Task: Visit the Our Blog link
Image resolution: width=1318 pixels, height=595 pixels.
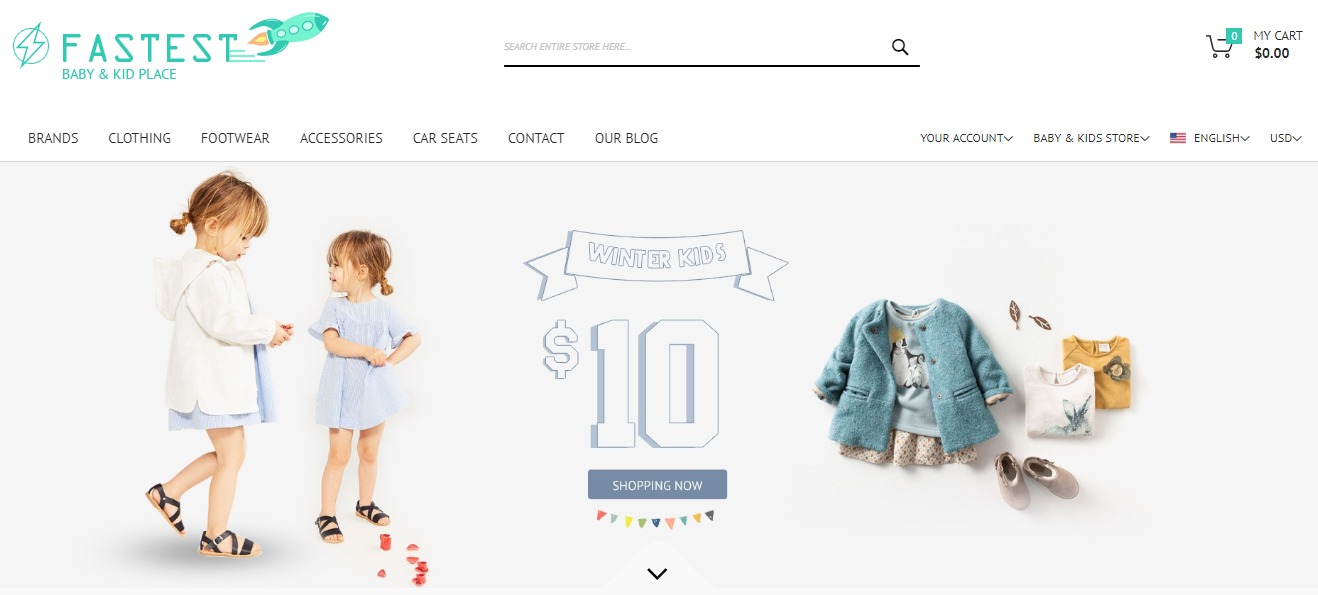Action: pos(626,138)
